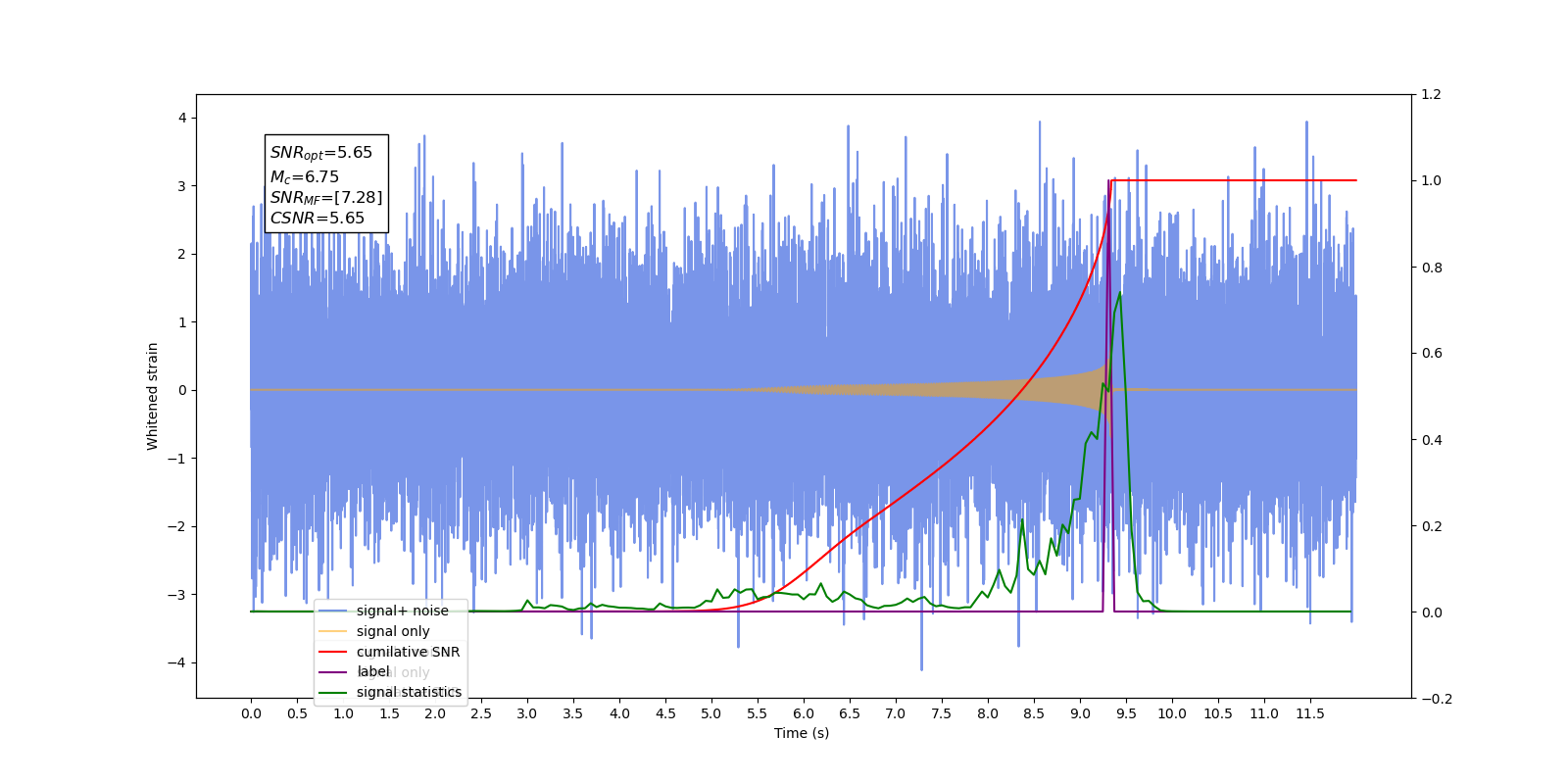This screenshot has height=784, width=1568.
Task: Click the 'Whitened strain' y-axis label
Action: [153, 396]
